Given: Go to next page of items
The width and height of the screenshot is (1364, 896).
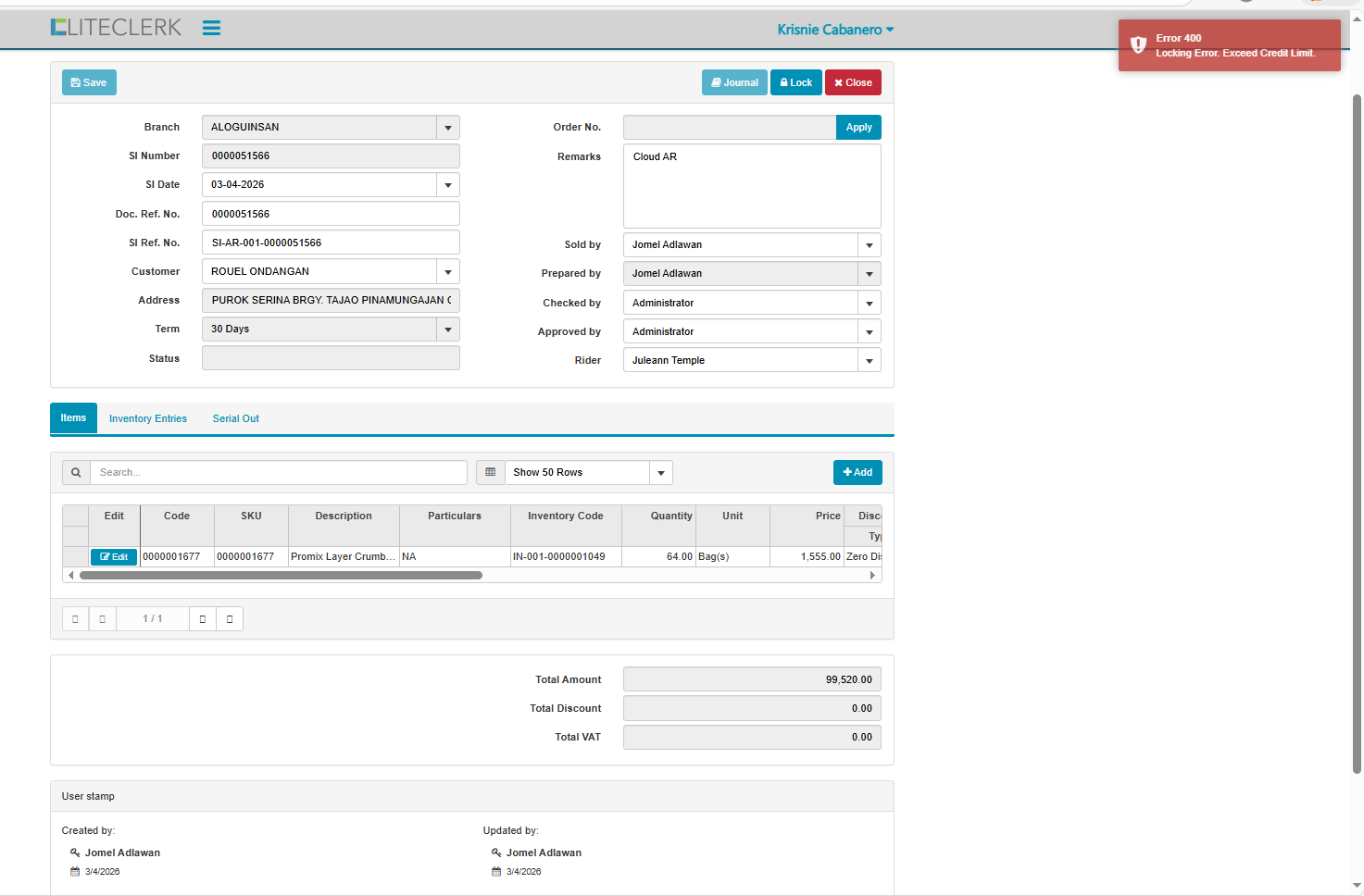Looking at the screenshot, I should (203, 619).
